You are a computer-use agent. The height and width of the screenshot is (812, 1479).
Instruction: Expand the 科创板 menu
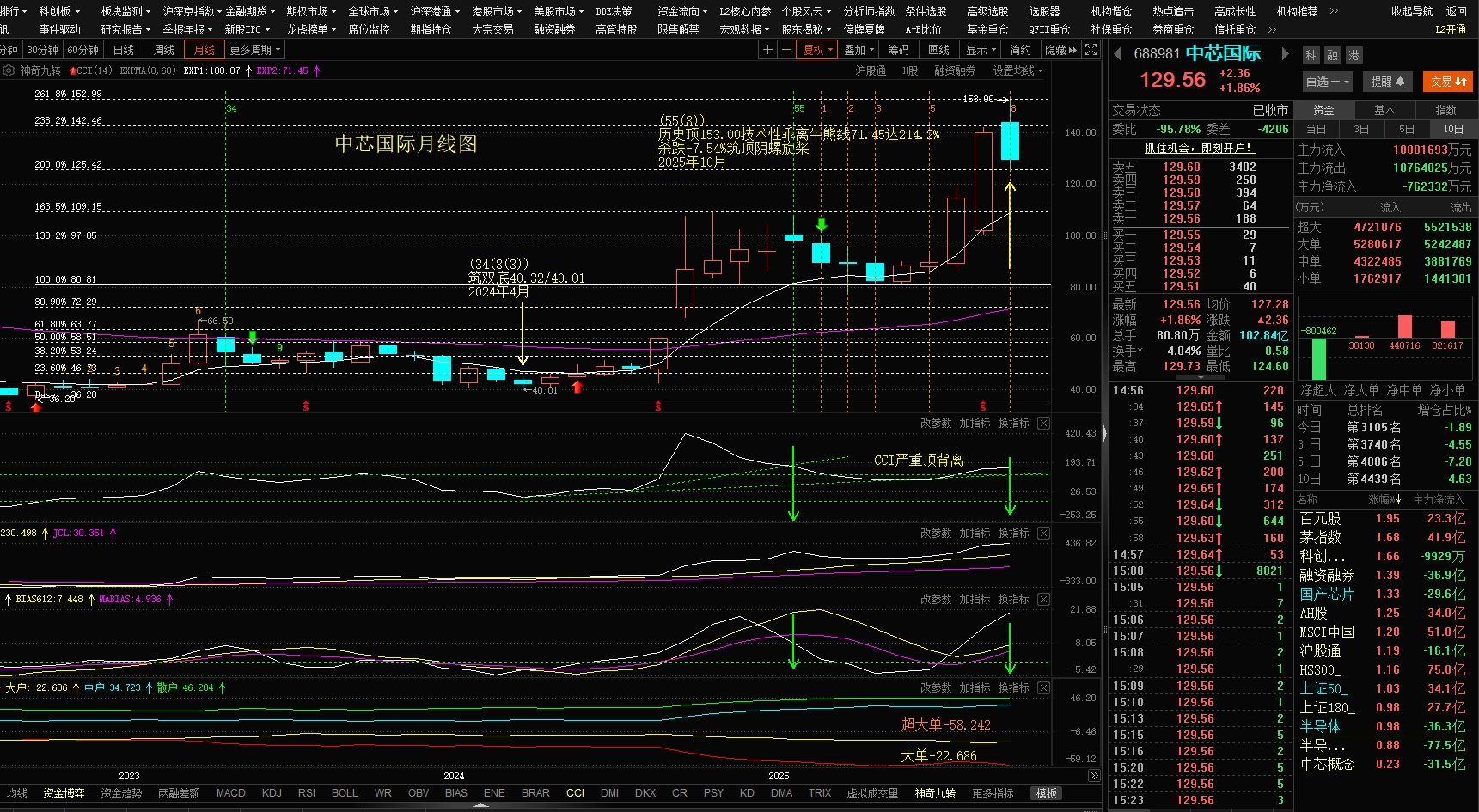tap(59, 11)
